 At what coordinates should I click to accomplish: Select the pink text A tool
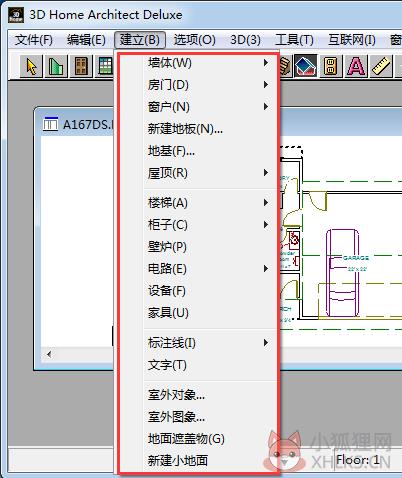356,66
